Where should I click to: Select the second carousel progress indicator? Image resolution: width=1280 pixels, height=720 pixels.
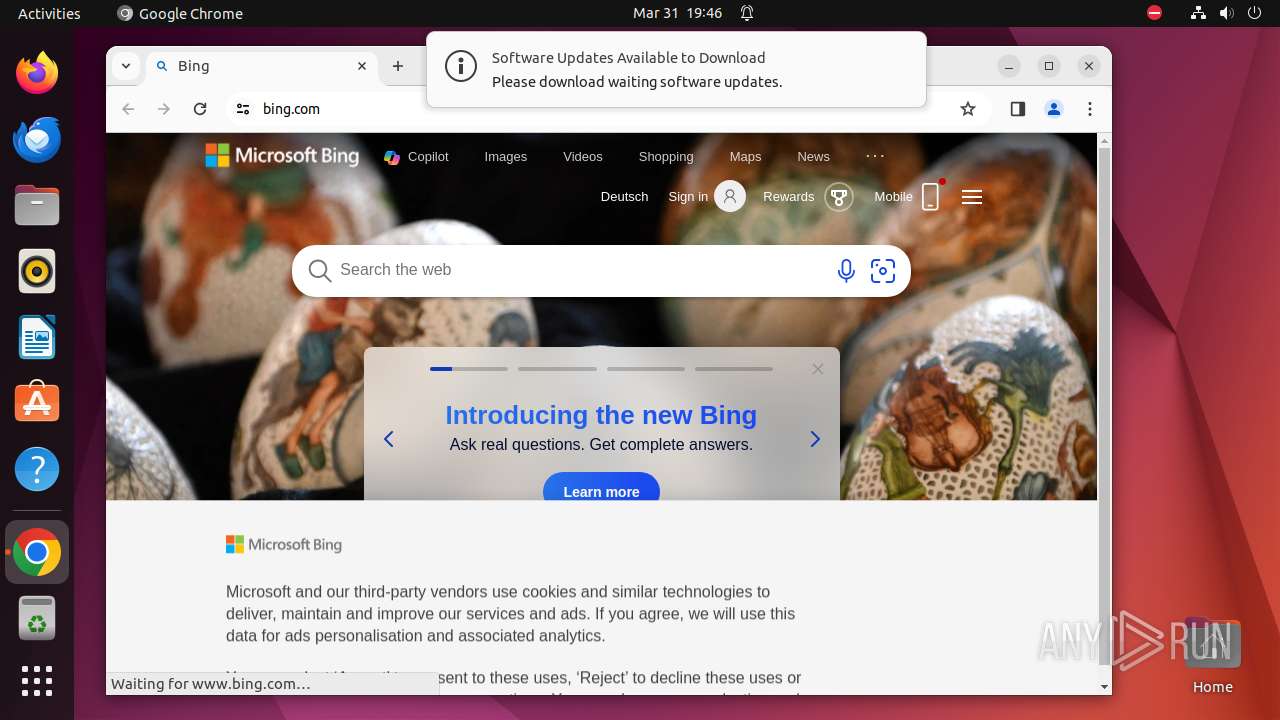[x=557, y=369]
